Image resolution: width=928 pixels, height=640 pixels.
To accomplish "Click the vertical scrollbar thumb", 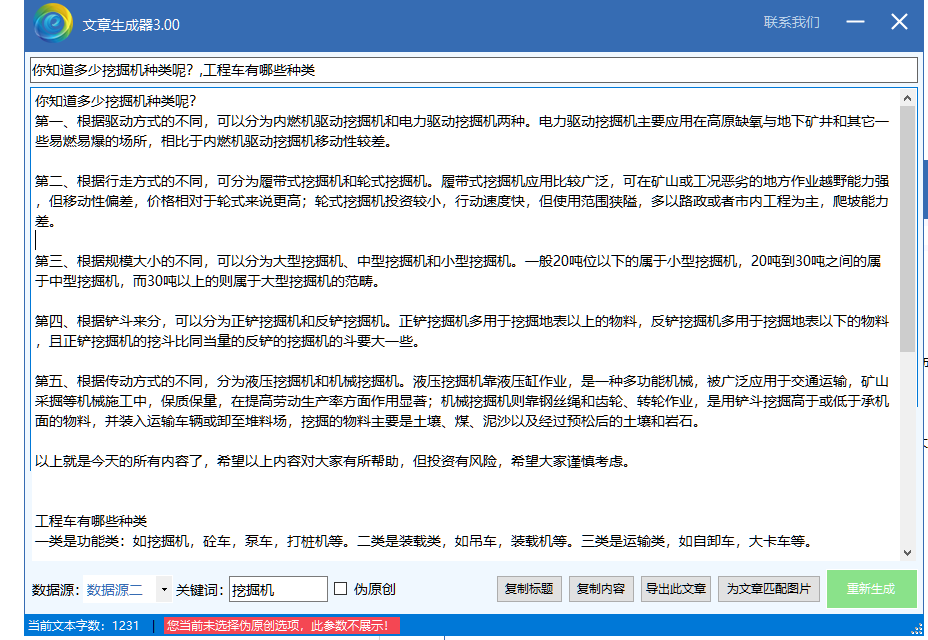I will click(907, 229).
